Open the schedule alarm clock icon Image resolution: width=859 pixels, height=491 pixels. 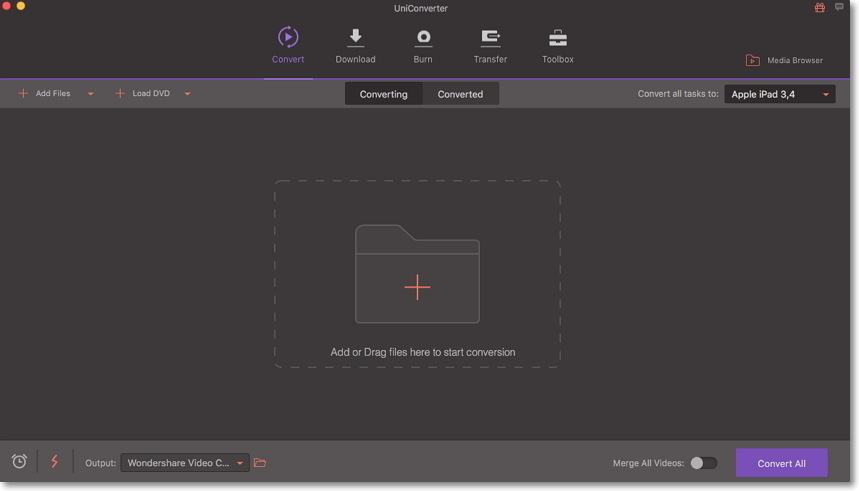19,461
